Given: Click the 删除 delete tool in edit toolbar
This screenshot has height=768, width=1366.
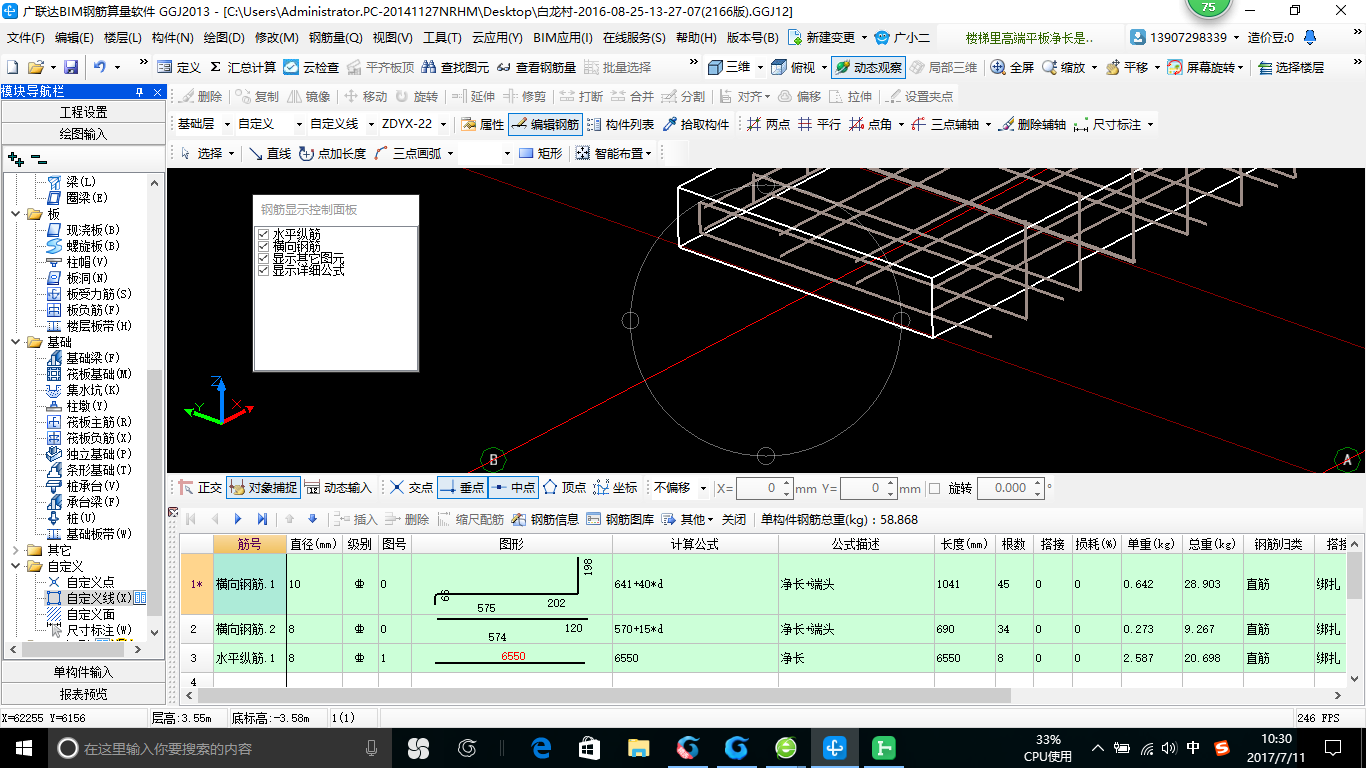Looking at the screenshot, I should pos(201,97).
